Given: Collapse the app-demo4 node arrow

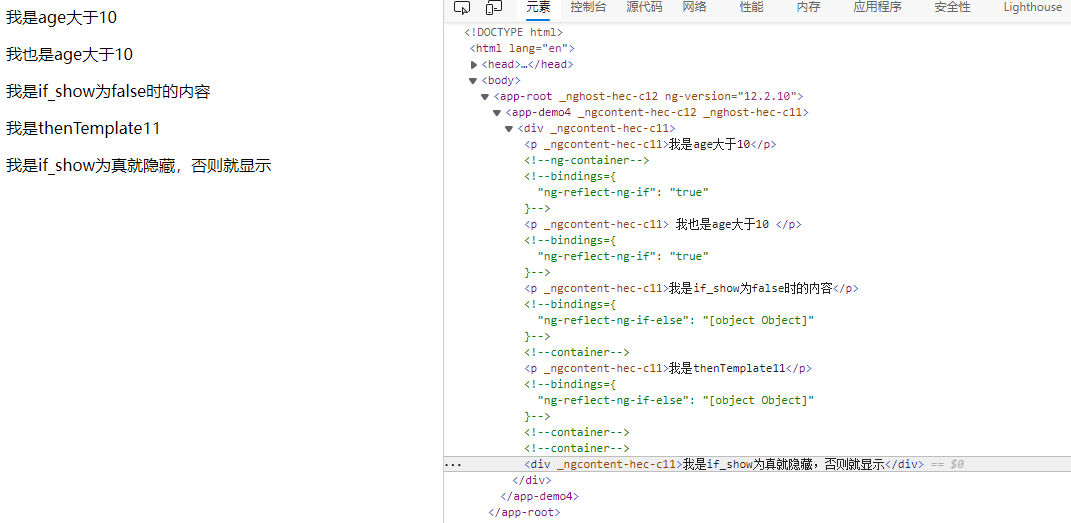Looking at the screenshot, I should point(497,113).
